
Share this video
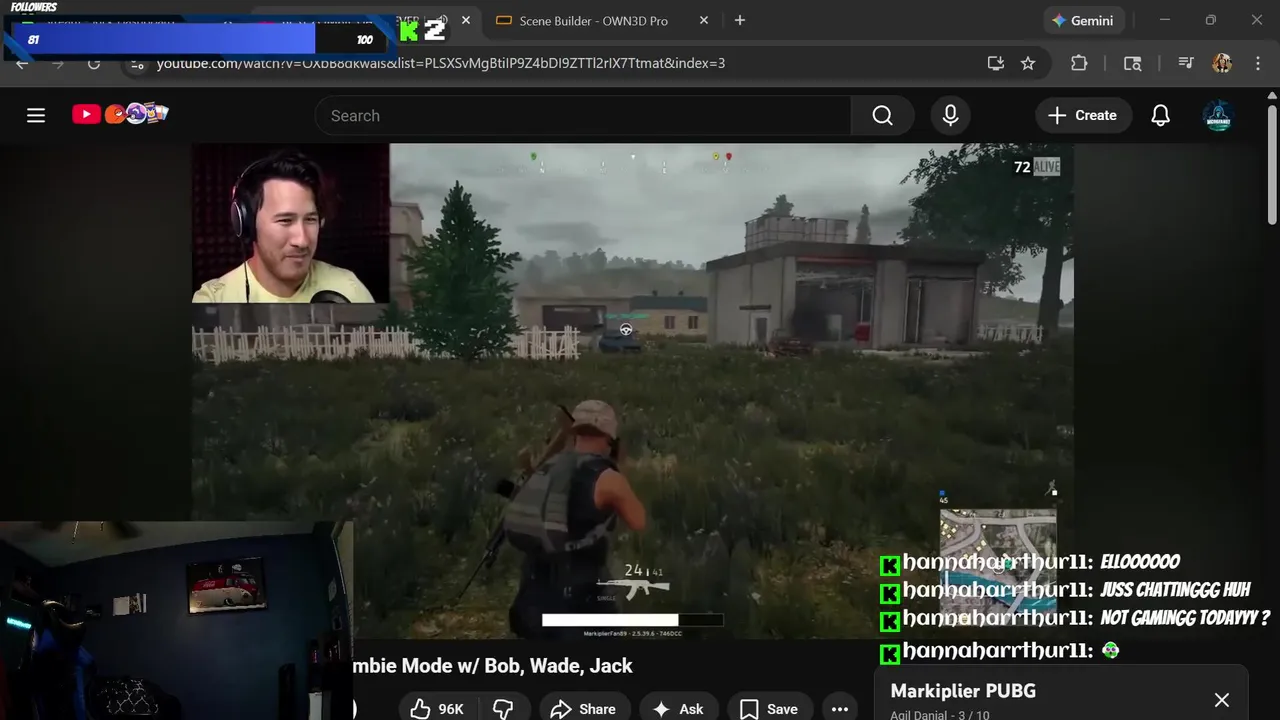583,708
